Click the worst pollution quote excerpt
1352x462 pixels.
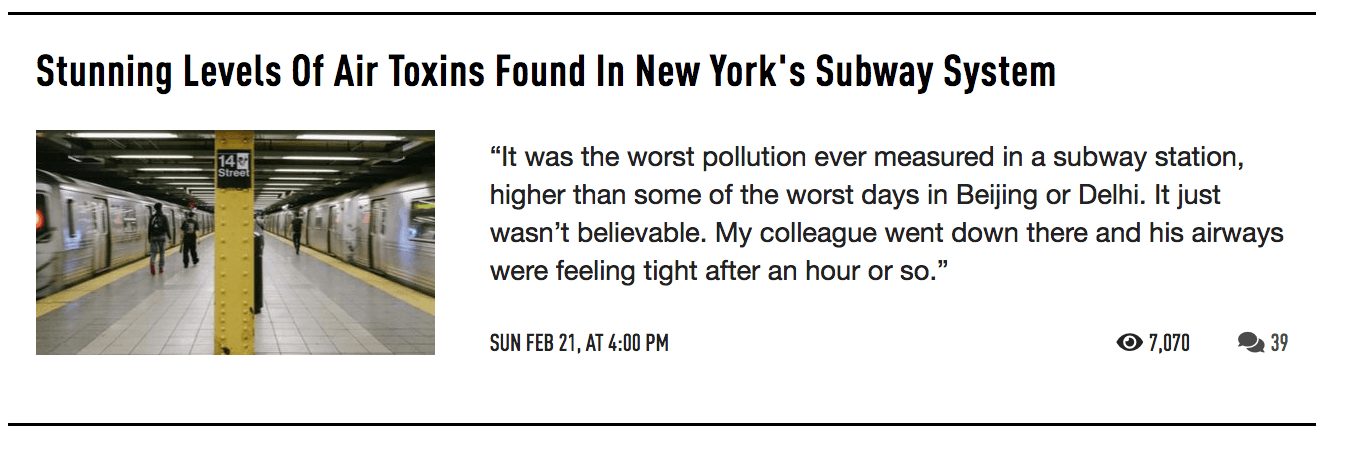[x=886, y=214]
